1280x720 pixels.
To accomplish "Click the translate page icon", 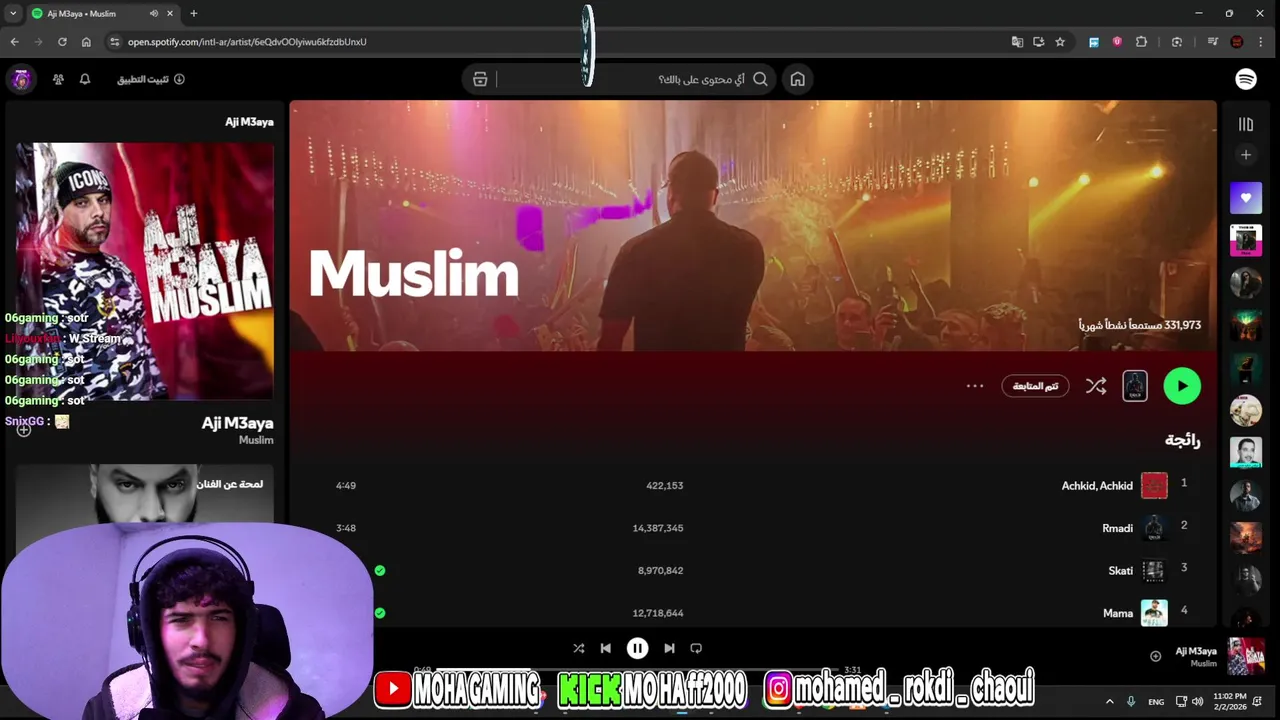I will (x=1017, y=42).
